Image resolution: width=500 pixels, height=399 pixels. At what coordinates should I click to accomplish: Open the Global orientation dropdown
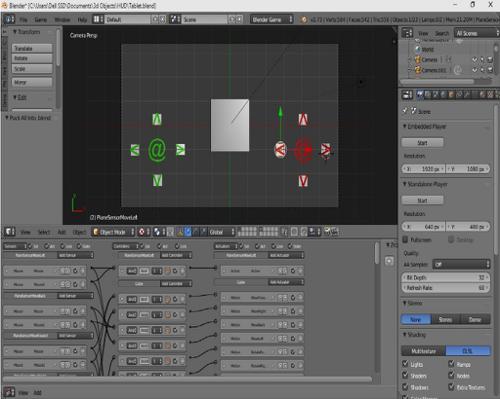(222, 232)
